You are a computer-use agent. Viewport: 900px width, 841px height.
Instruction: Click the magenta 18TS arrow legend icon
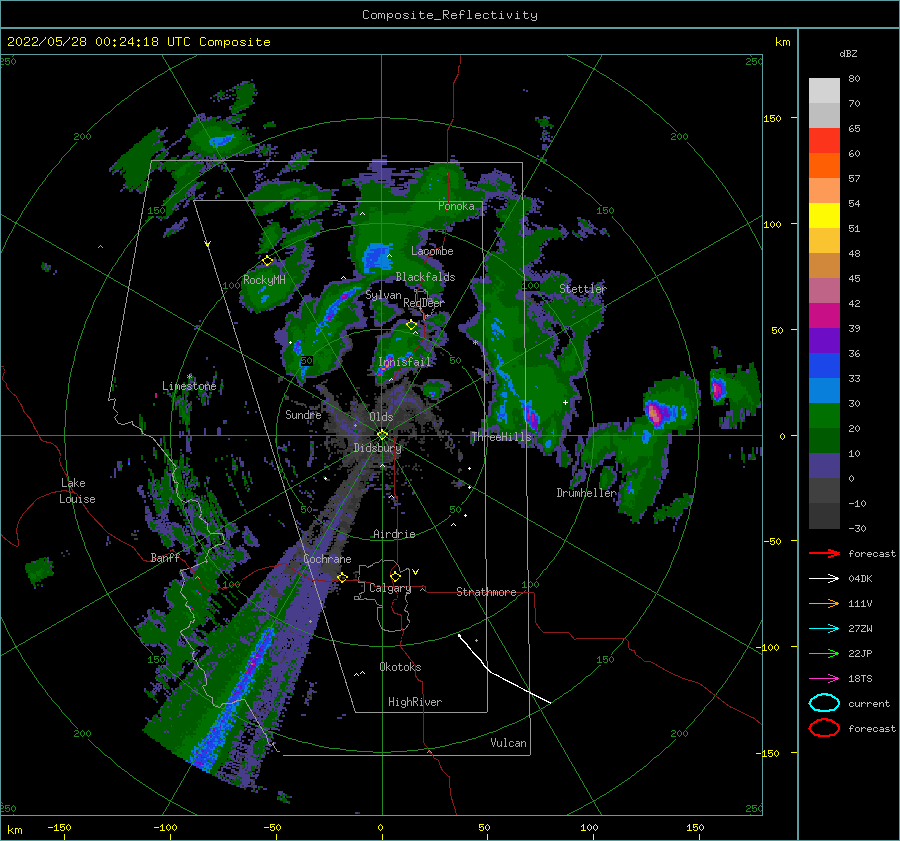coord(824,679)
